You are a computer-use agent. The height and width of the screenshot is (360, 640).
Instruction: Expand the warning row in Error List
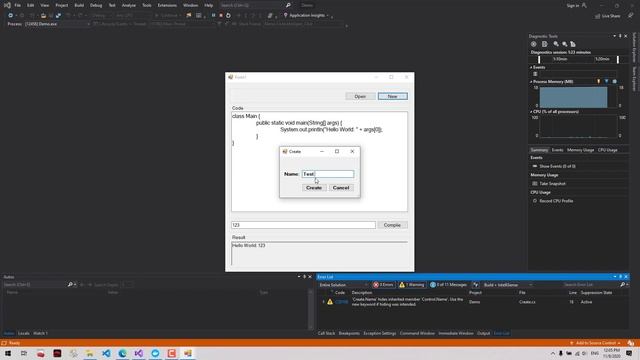click(323, 302)
